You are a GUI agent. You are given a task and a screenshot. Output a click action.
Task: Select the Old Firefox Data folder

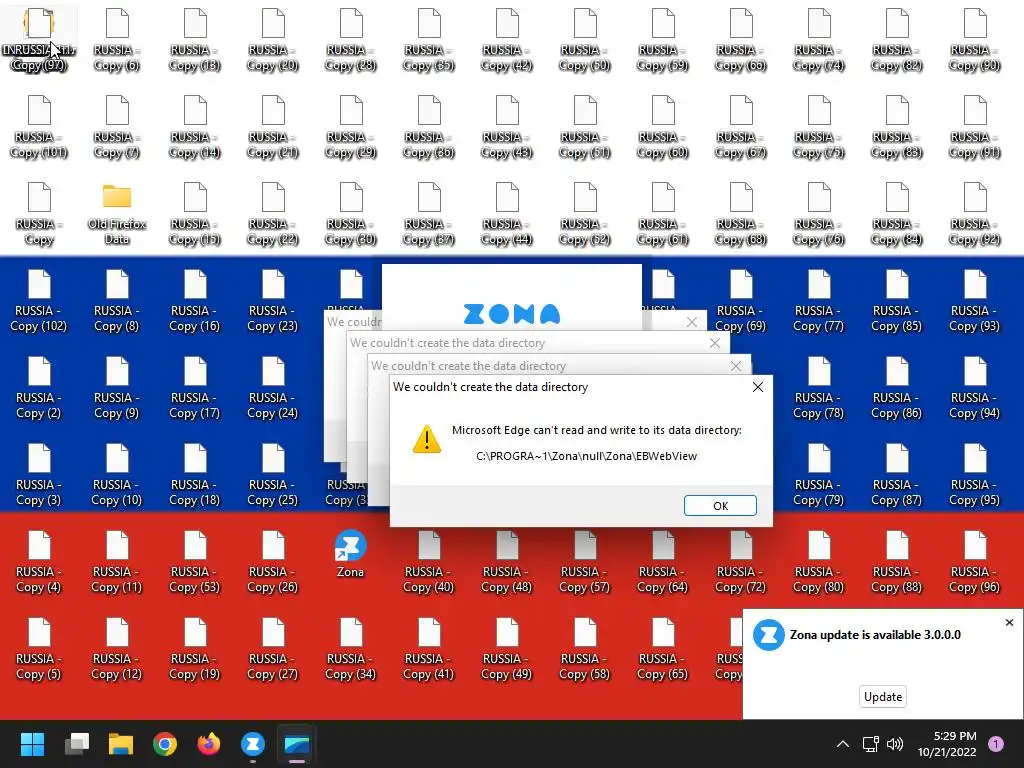(x=117, y=213)
